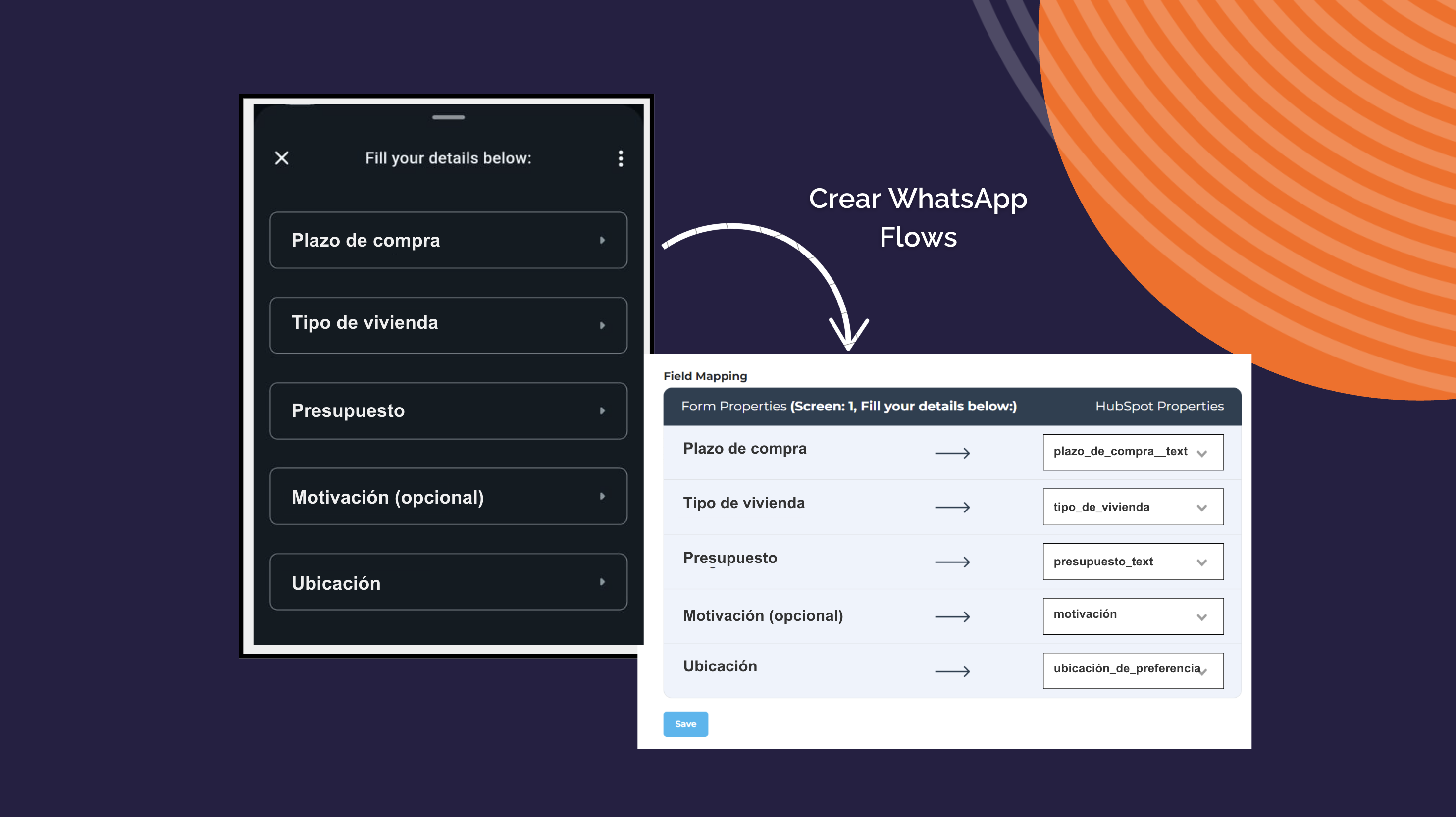This screenshot has height=817, width=1456.
Task: Click 'Presupuesto' label in mapping table
Action: [729, 558]
